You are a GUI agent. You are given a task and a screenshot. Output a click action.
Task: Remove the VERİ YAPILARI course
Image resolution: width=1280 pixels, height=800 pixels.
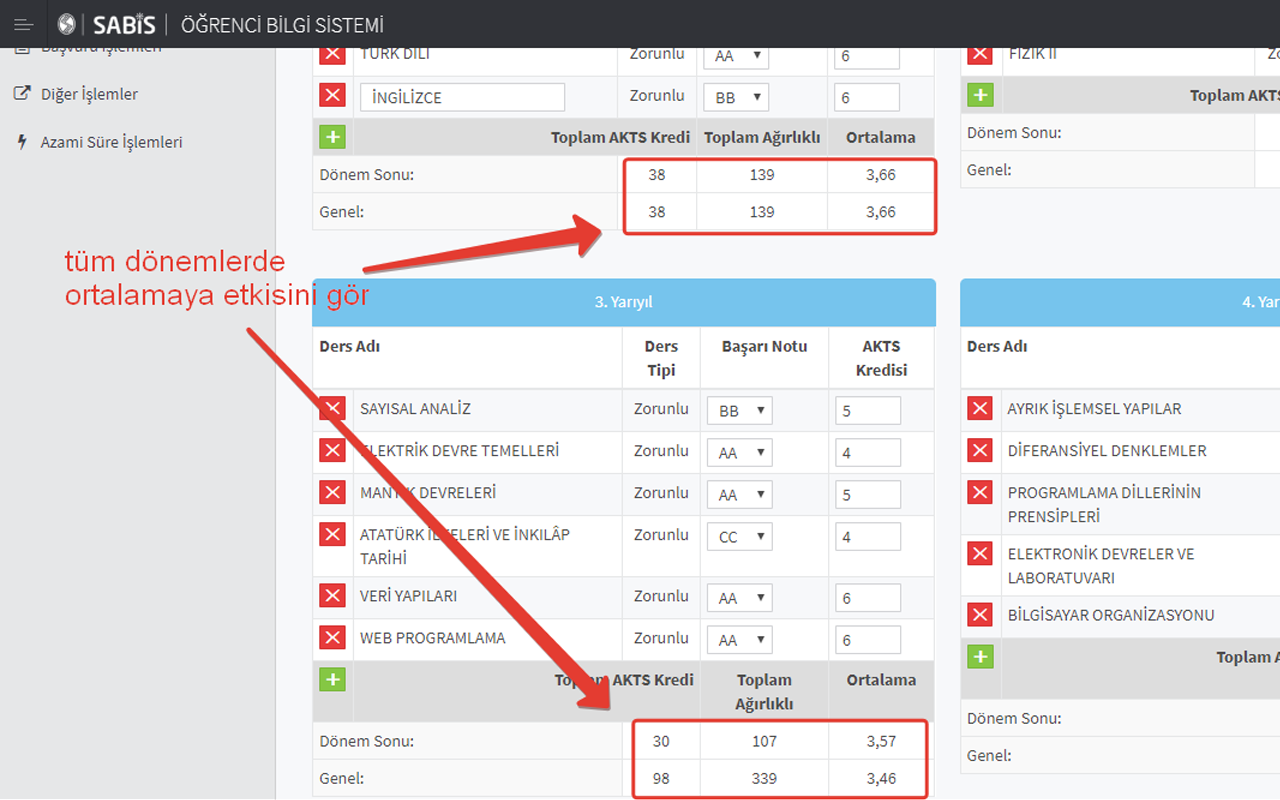[332, 596]
